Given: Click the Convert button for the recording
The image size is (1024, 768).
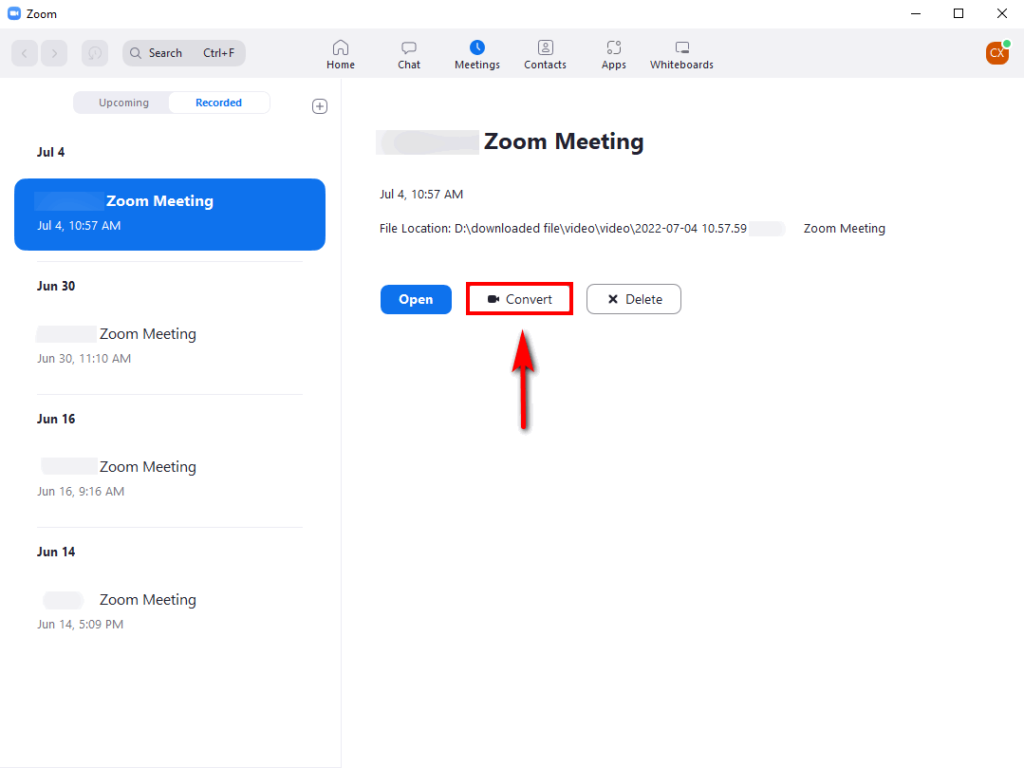Looking at the screenshot, I should coord(519,299).
